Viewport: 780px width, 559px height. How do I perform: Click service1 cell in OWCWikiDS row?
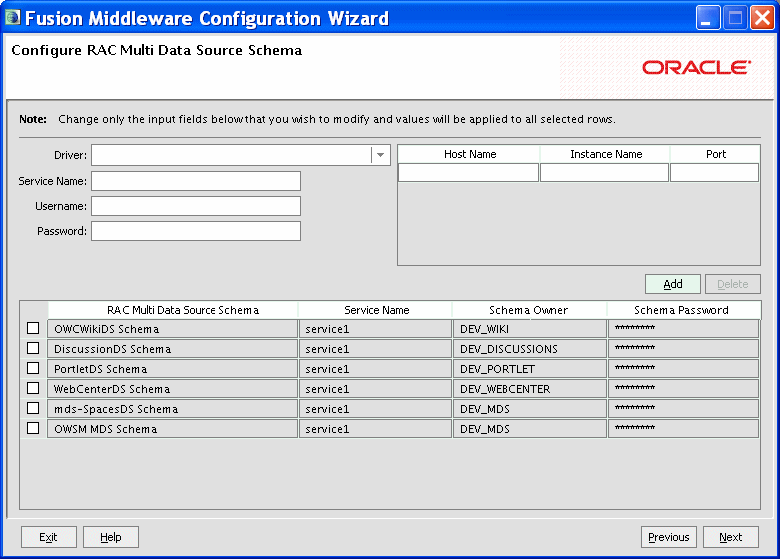pyautogui.click(x=375, y=329)
